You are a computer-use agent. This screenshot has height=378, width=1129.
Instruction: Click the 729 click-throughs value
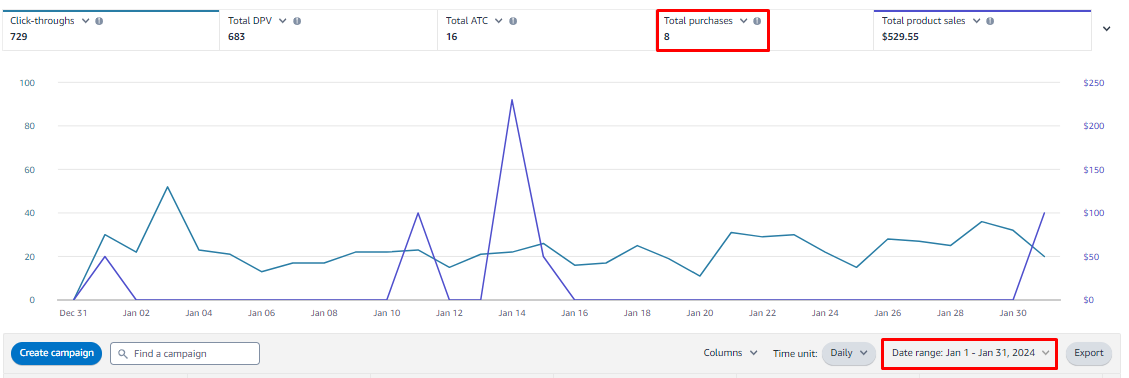(x=19, y=37)
